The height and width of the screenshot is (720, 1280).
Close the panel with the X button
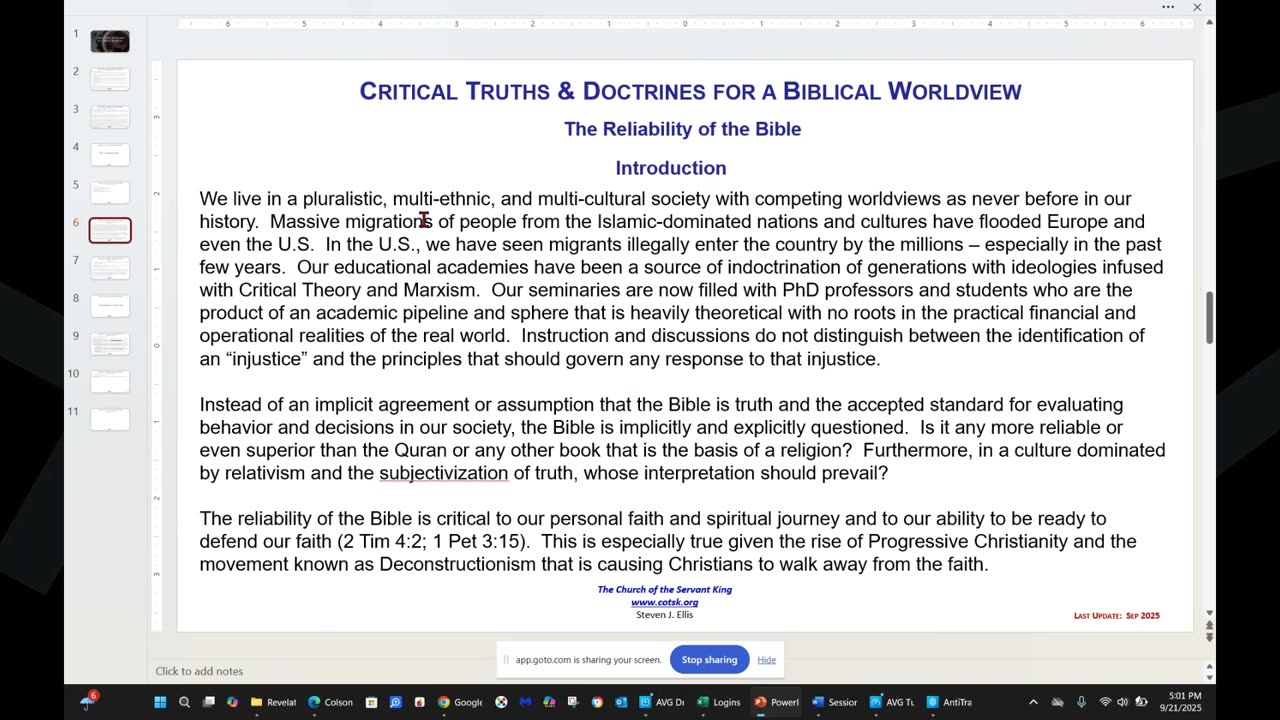(x=1197, y=8)
